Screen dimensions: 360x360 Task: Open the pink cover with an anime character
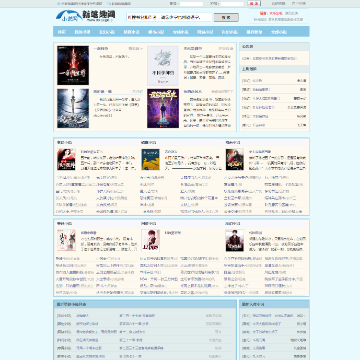click(x=150, y=240)
